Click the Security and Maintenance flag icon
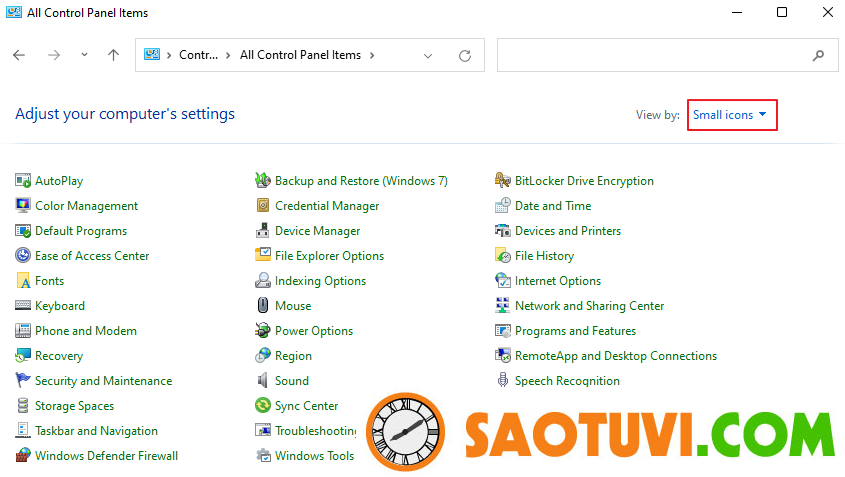 (x=23, y=381)
